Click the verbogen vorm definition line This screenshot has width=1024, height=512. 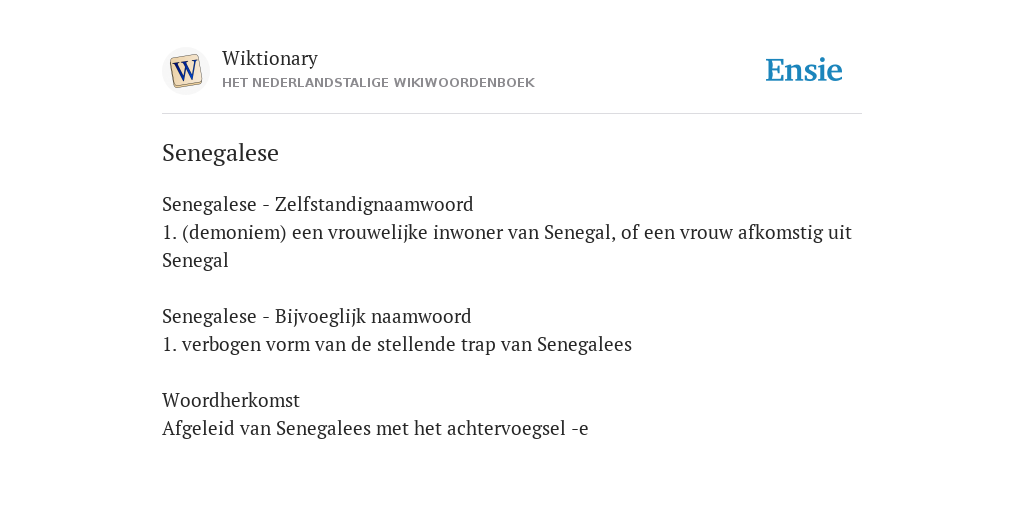[x=397, y=345]
